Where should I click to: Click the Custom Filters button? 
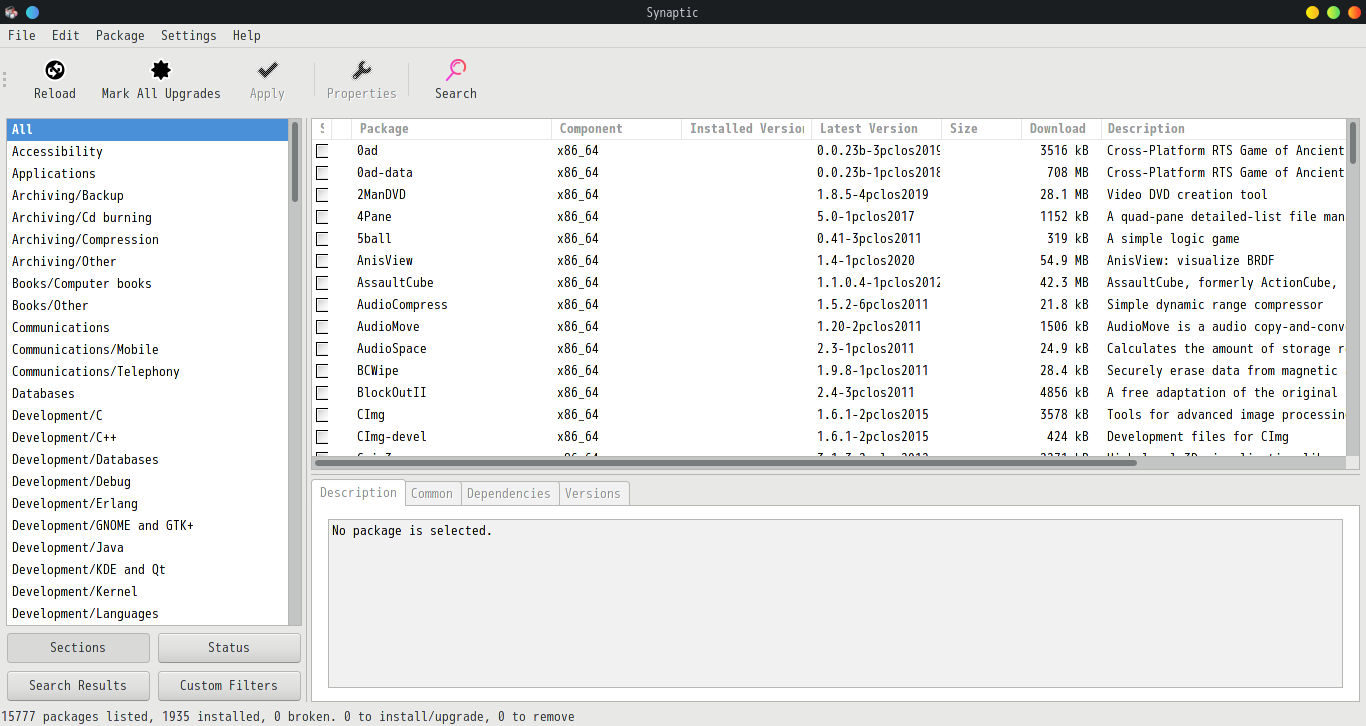229,685
